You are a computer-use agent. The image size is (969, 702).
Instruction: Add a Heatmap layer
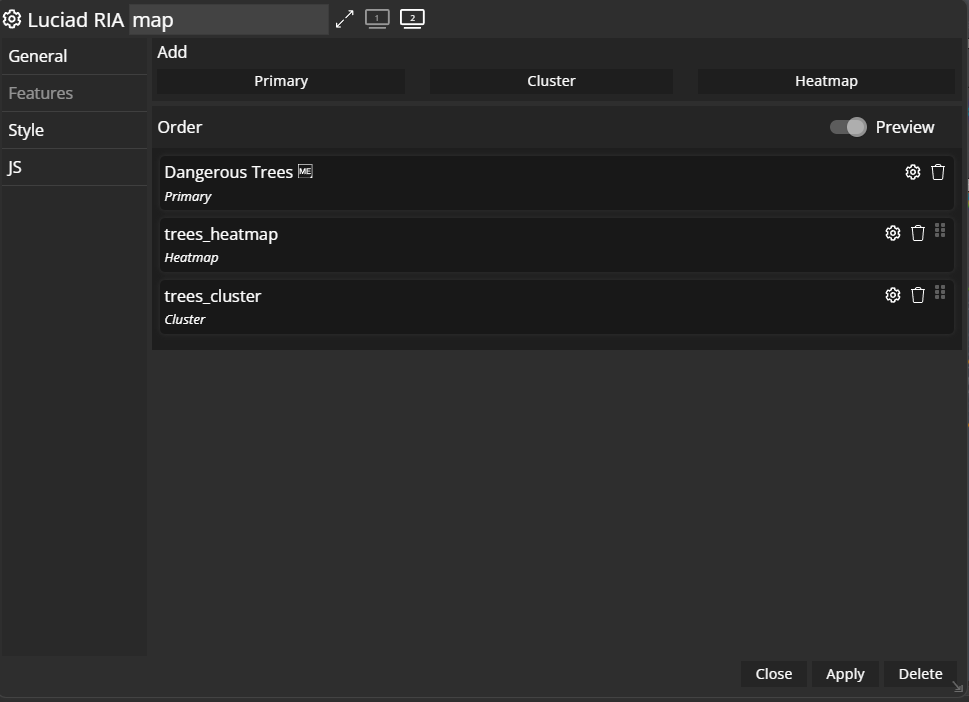click(826, 81)
